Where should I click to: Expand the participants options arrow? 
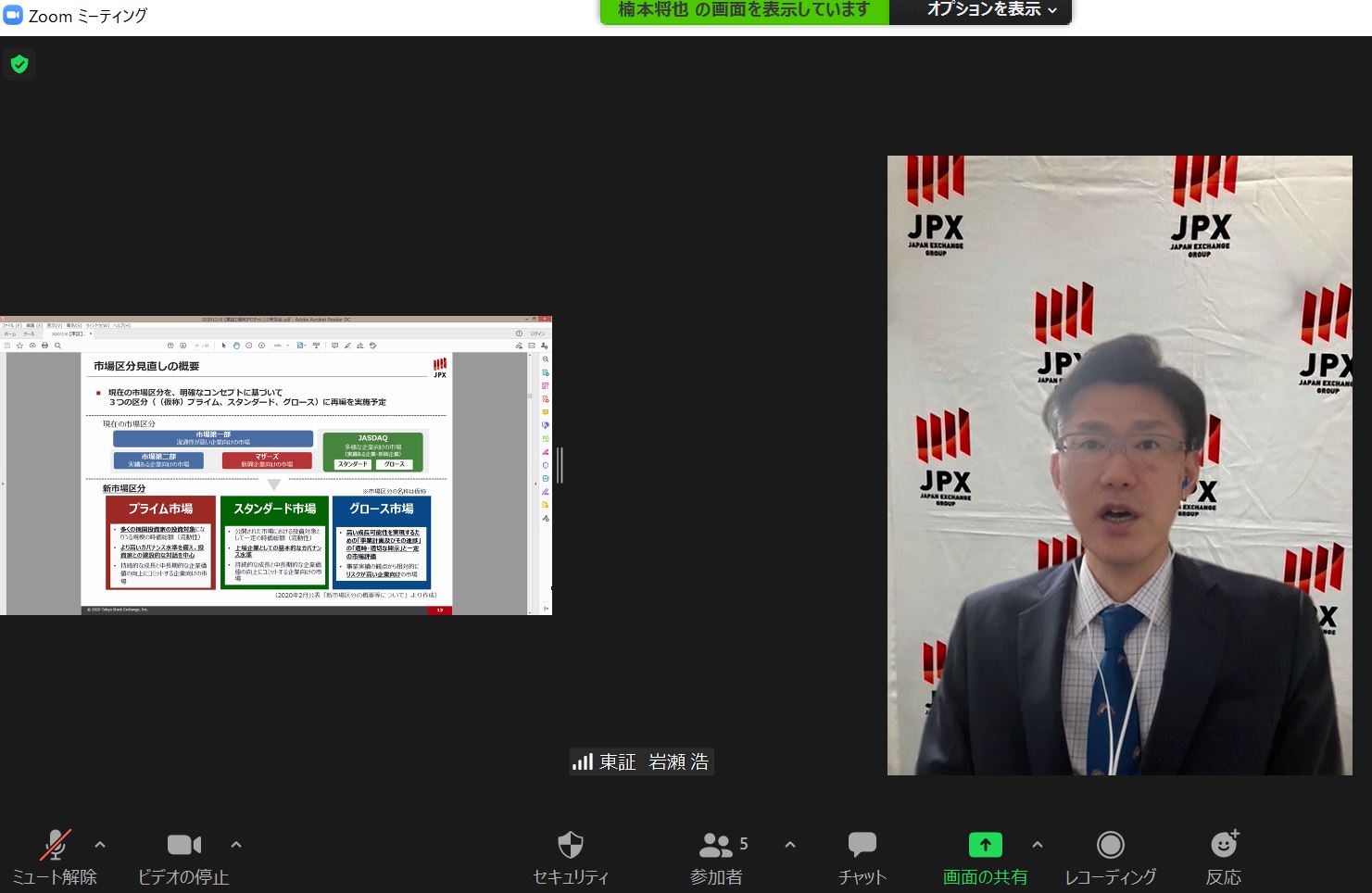point(790,845)
